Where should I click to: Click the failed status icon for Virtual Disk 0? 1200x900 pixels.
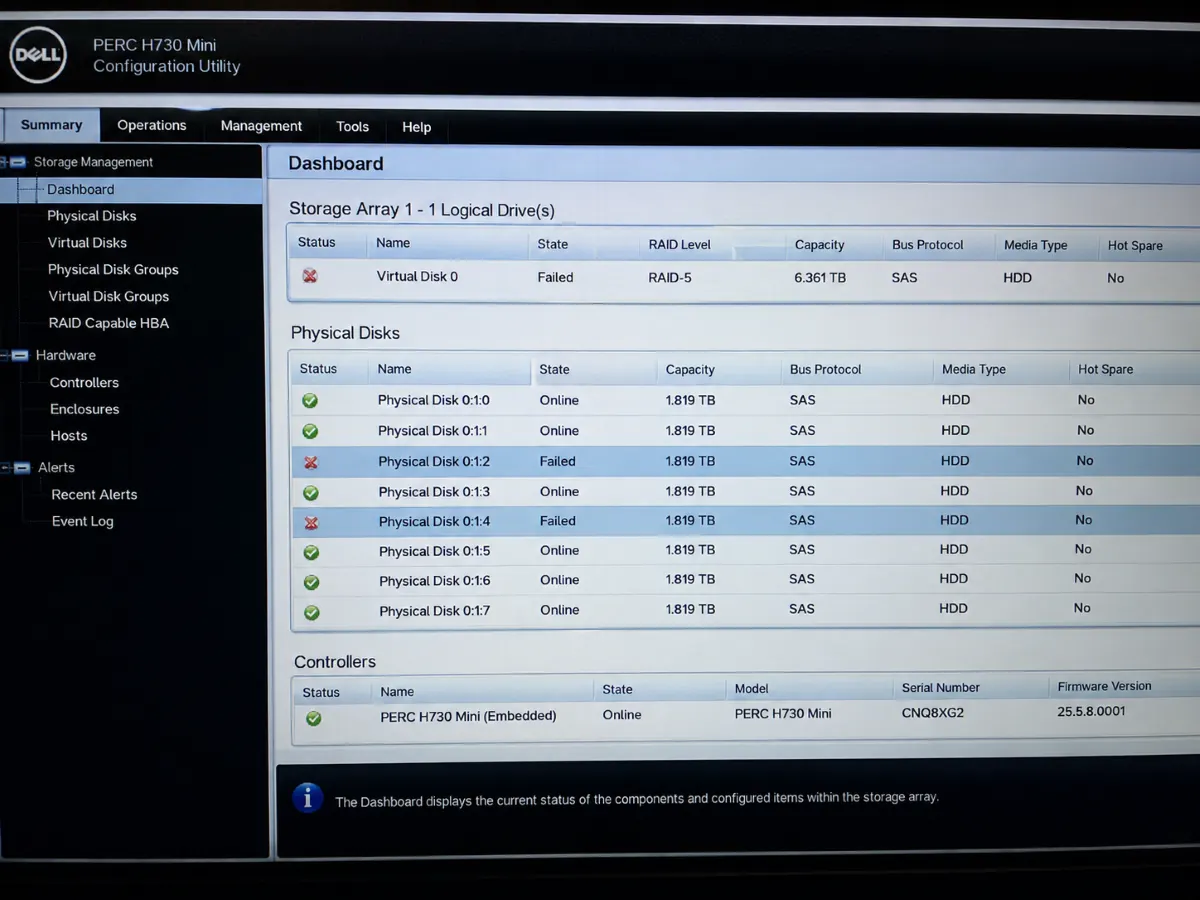[310, 276]
